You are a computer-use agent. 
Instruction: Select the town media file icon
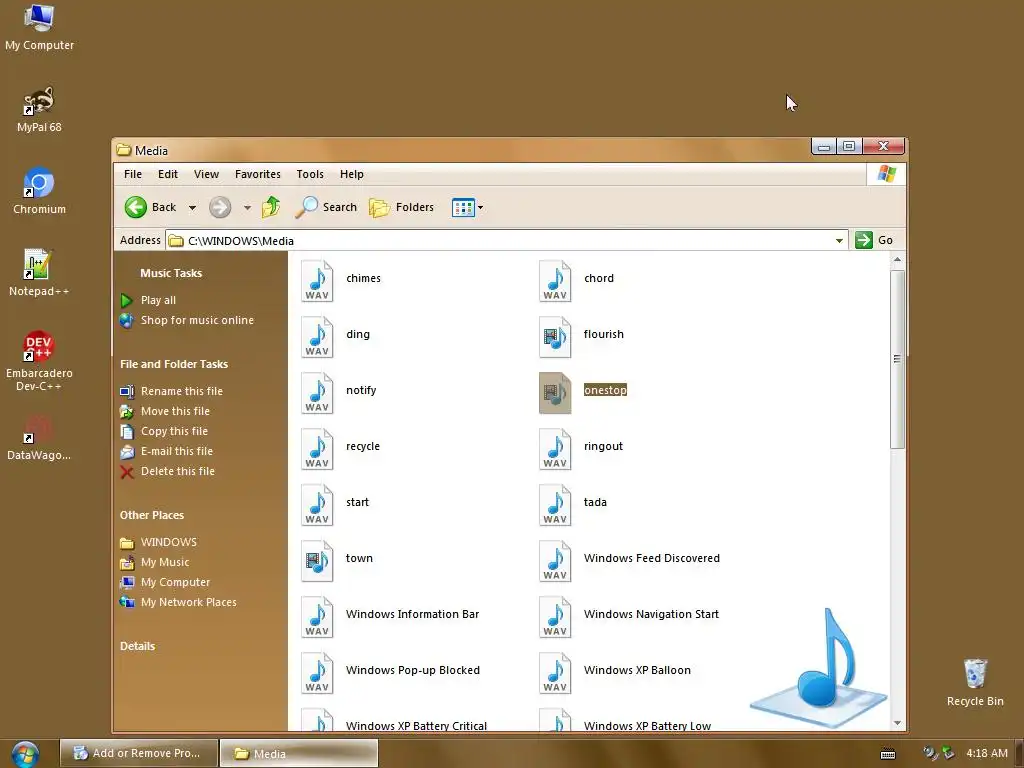click(317, 561)
